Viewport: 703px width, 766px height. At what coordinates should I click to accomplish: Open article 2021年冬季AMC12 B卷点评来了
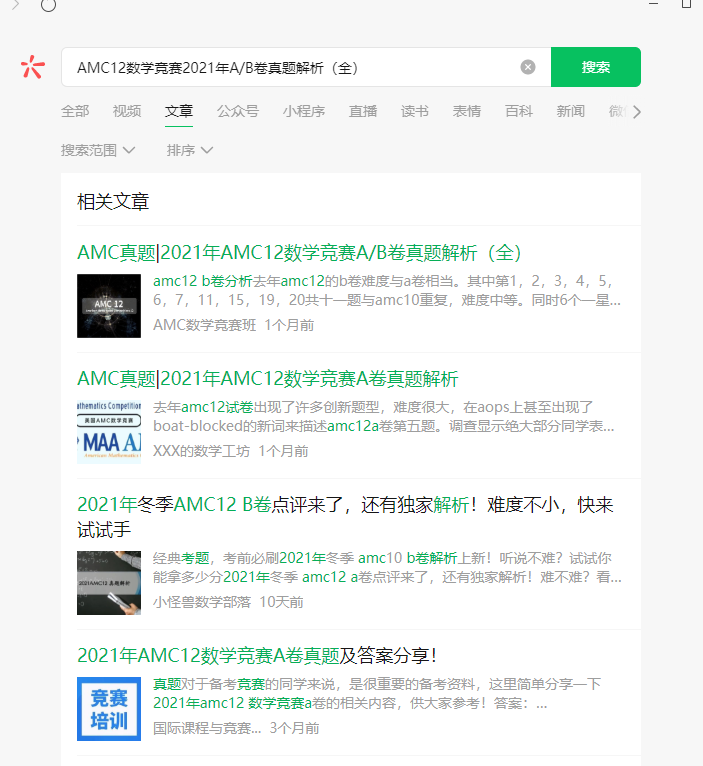[345, 517]
